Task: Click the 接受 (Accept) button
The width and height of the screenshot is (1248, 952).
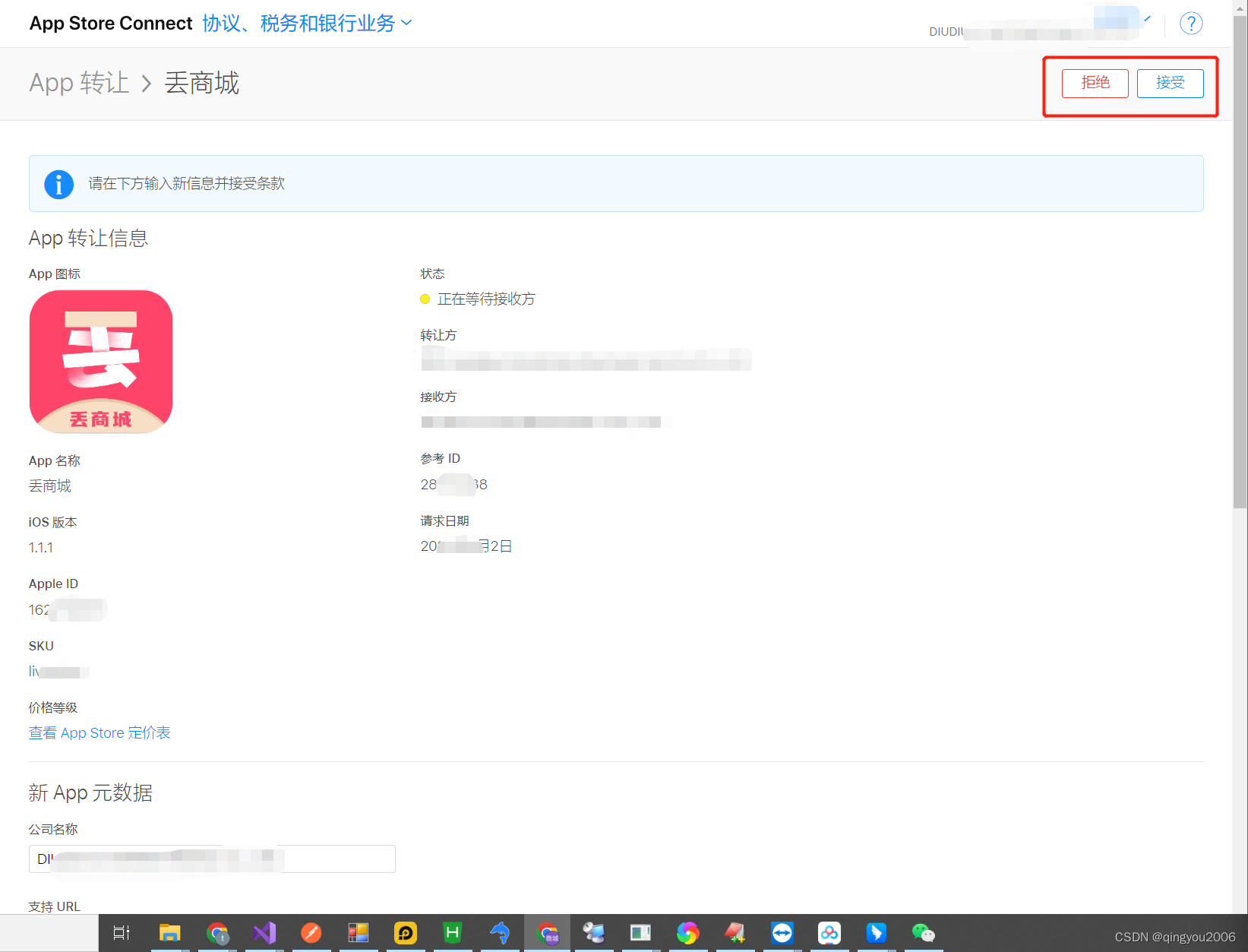Action: click(1170, 83)
